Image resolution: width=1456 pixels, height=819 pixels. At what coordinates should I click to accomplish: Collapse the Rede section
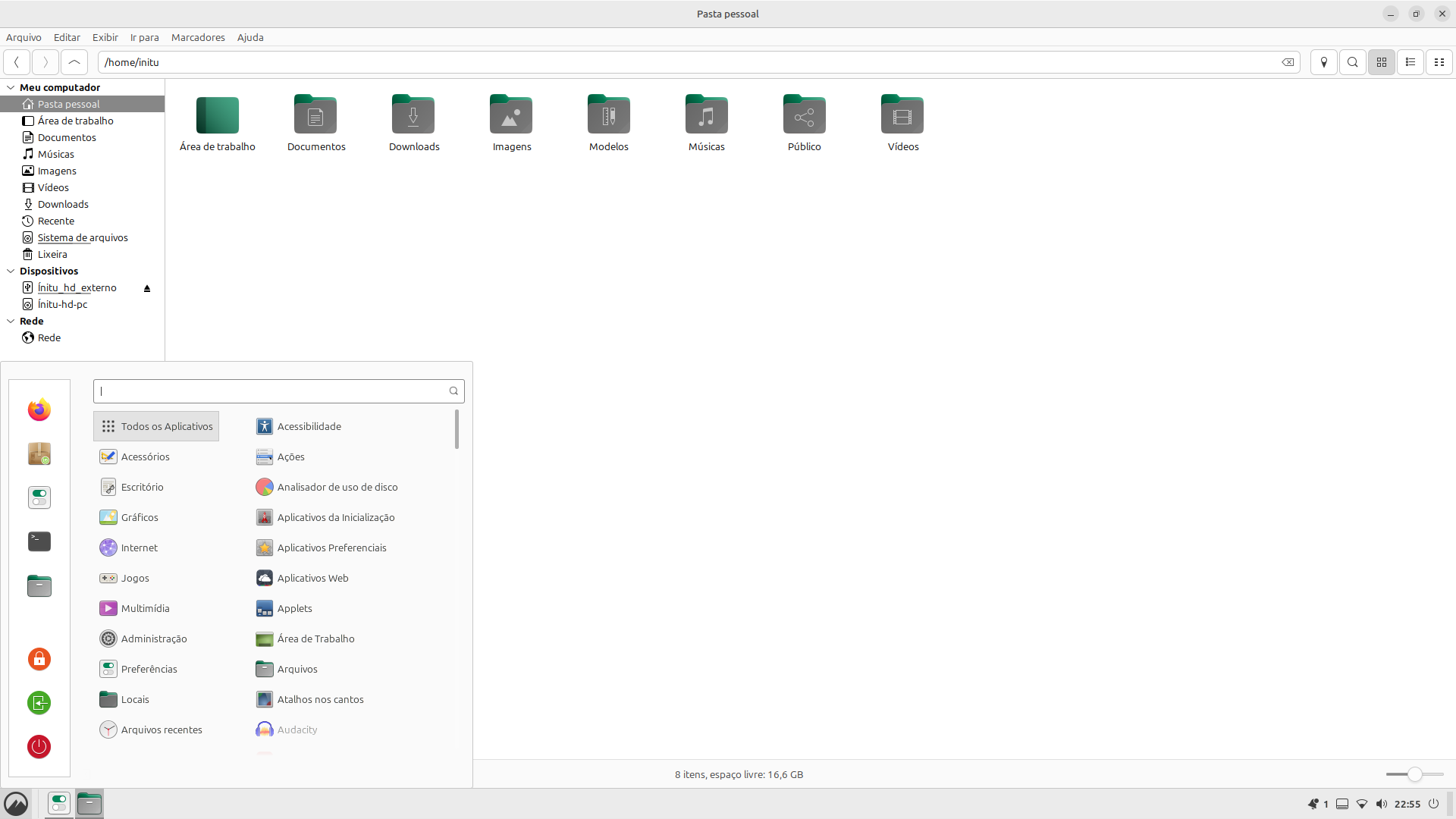tap(11, 321)
